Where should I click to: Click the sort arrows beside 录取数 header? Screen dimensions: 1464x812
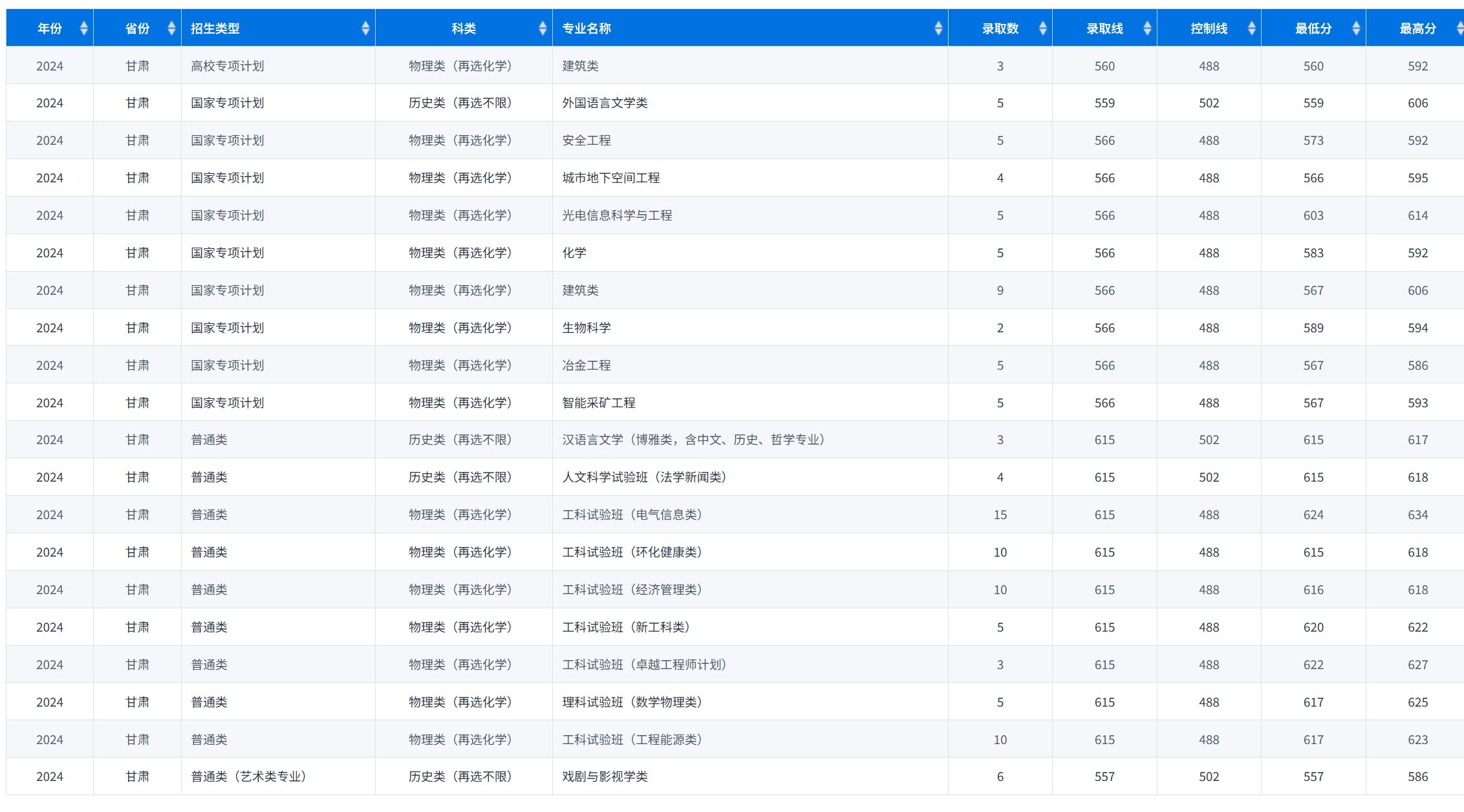tap(1042, 28)
